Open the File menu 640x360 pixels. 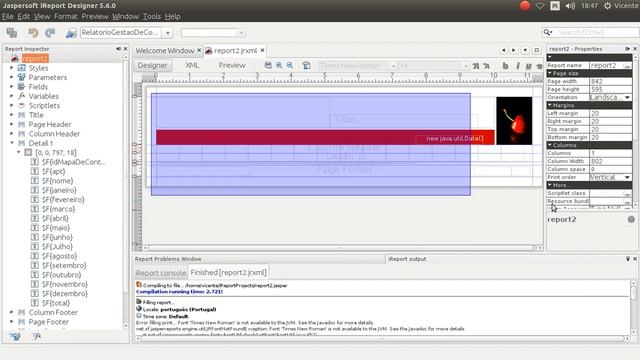tap(7, 16)
